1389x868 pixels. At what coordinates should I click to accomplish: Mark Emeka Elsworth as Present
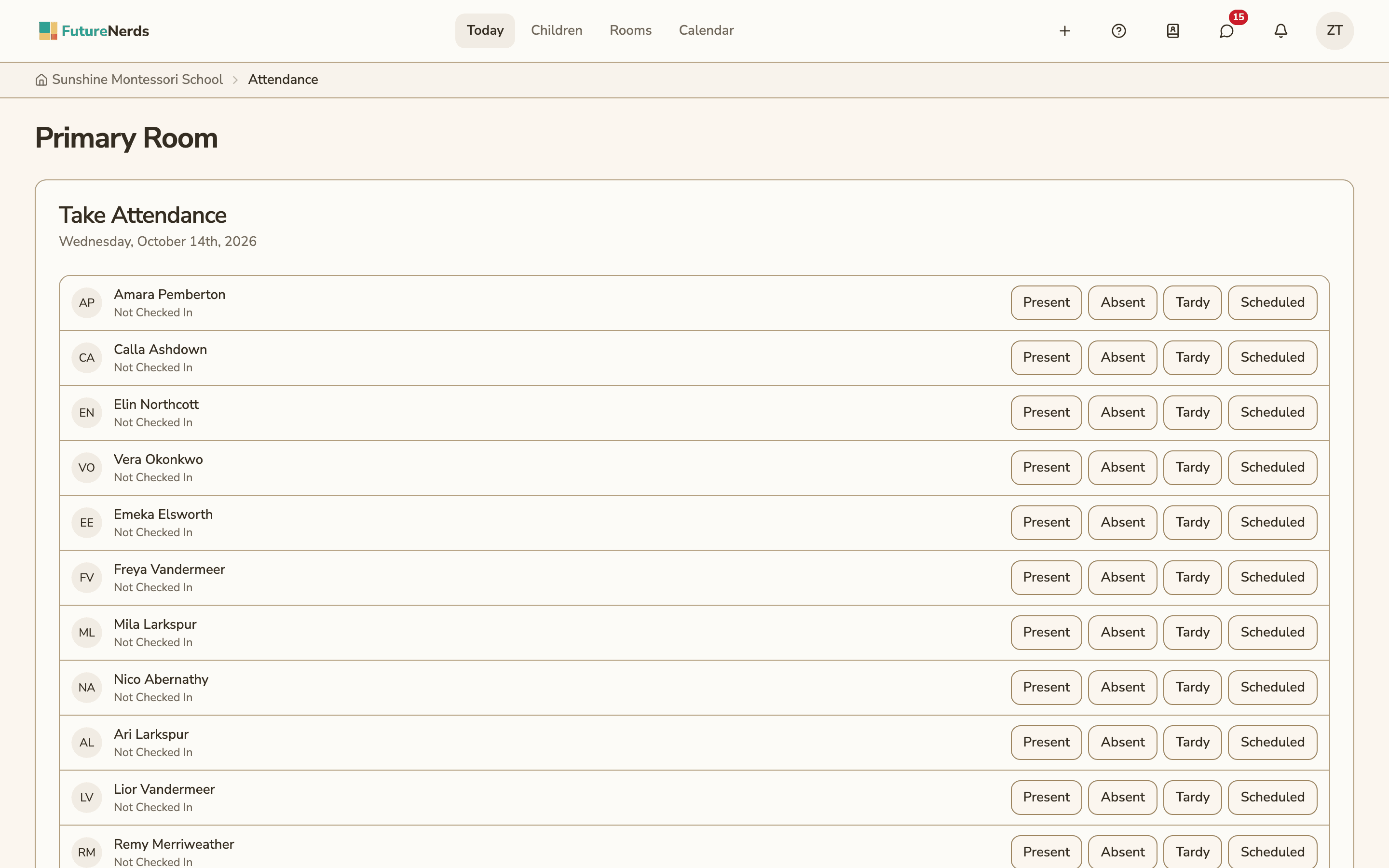coord(1046,522)
